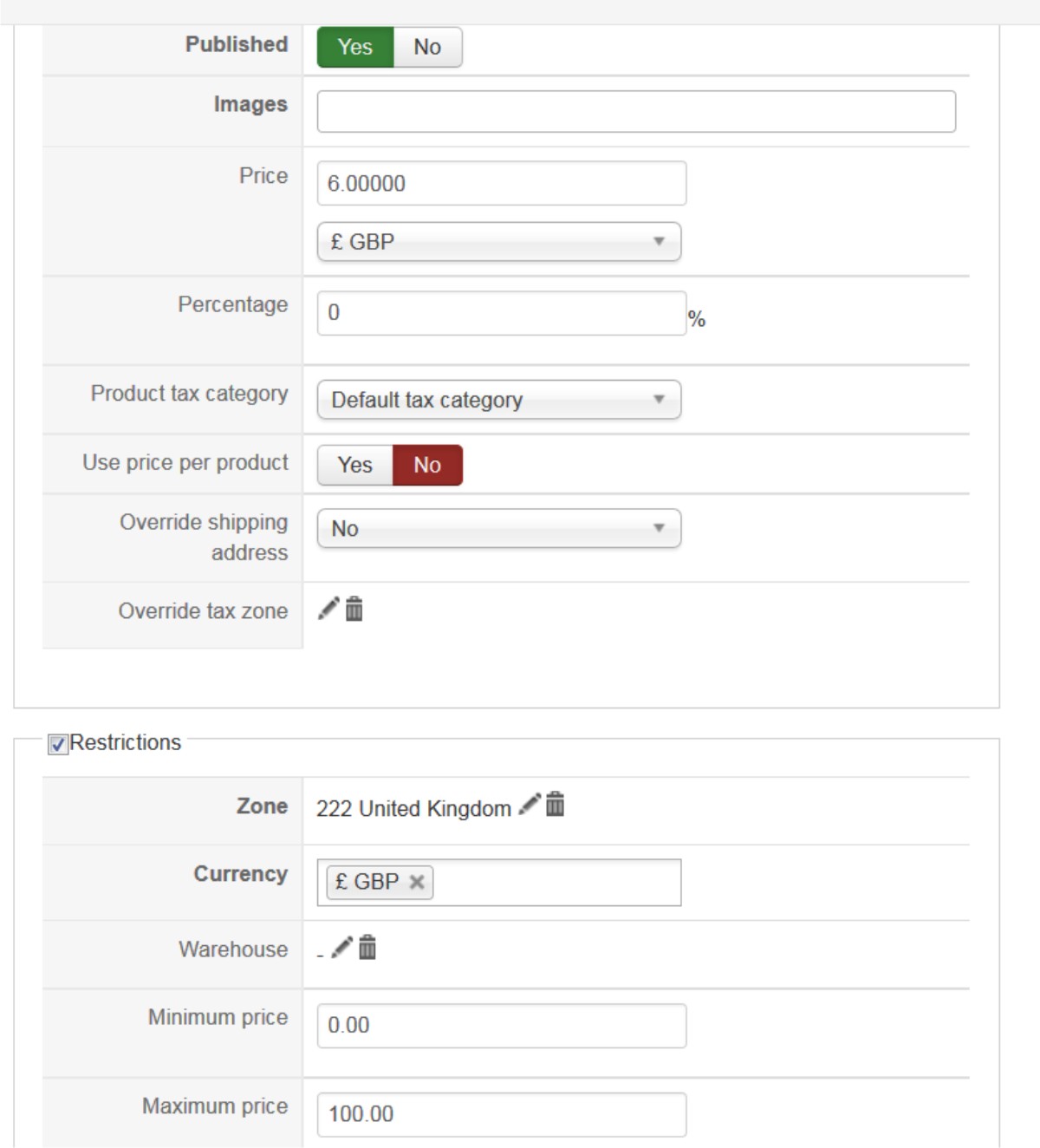The width and height of the screenshot is (1040, 1148).
Task: Open the £ GBP price currency dropdown
Action: click(x=498, y=242)
